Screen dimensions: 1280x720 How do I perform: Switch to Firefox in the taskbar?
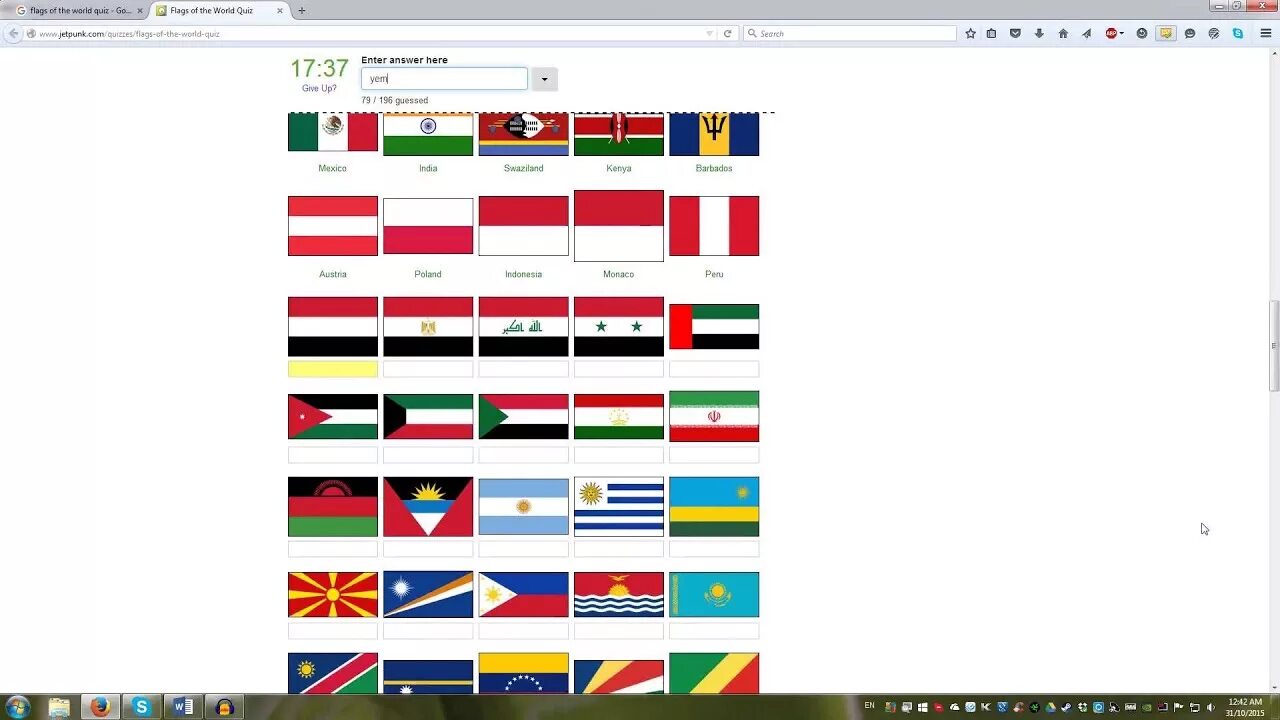pyautogui.click(x=100, y=707)
